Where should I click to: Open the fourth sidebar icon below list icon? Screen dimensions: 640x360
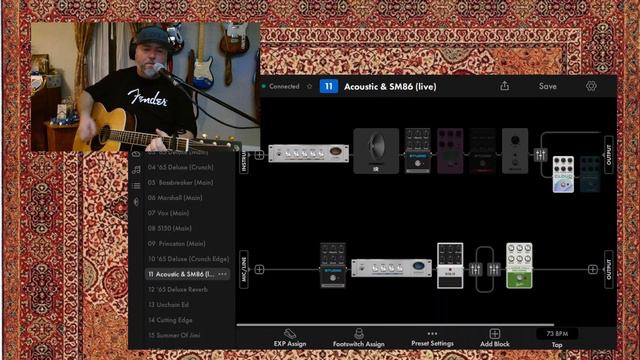click(x=136, y=202)
